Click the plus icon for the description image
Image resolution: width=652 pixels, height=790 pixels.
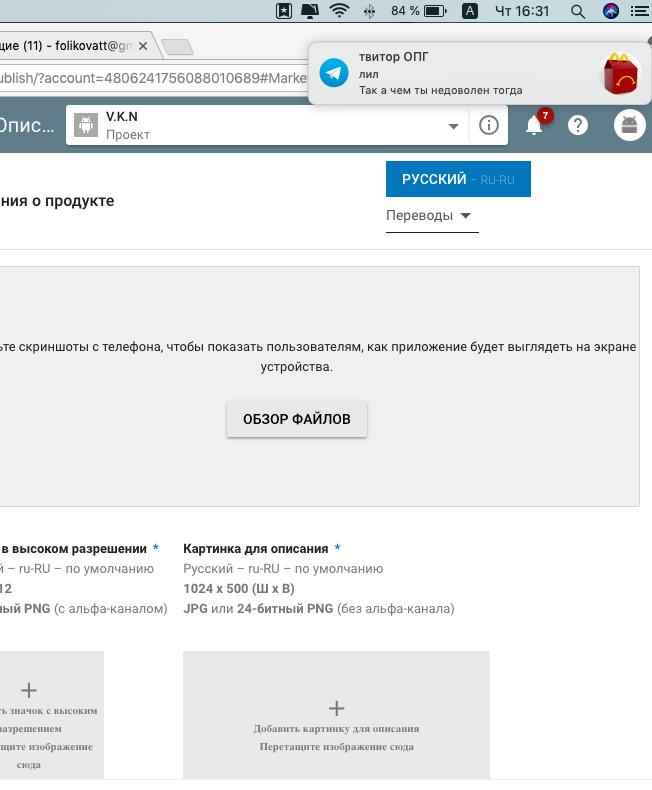coord(336,708)
